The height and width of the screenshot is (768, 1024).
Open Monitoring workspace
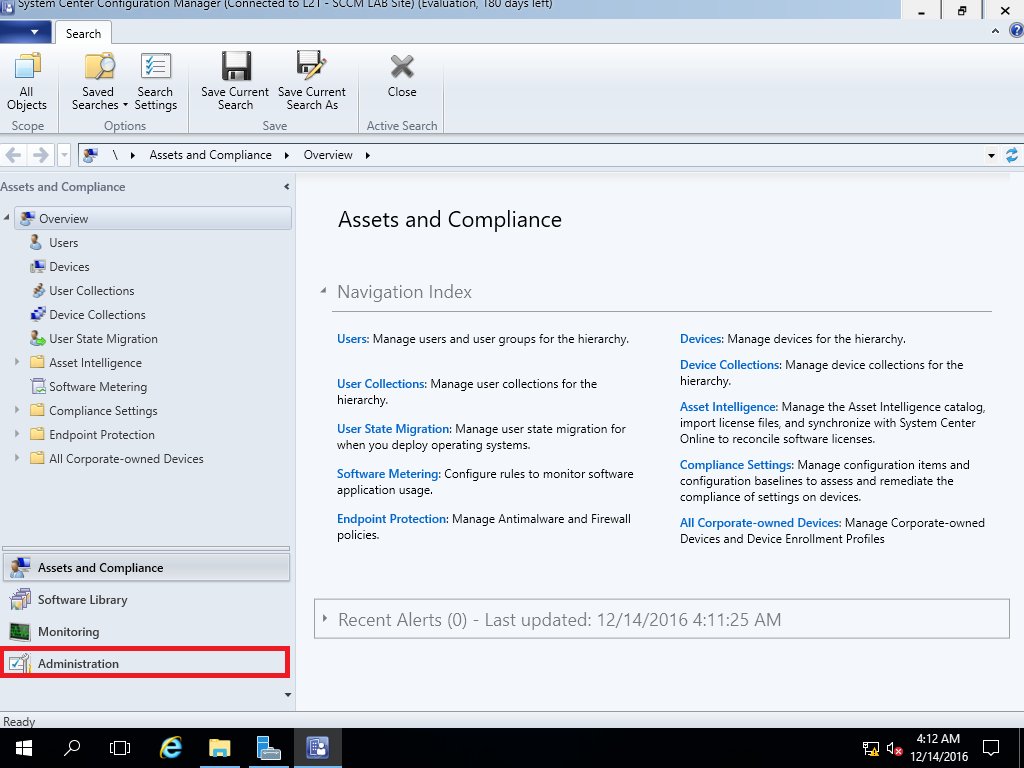pos(146,632)
